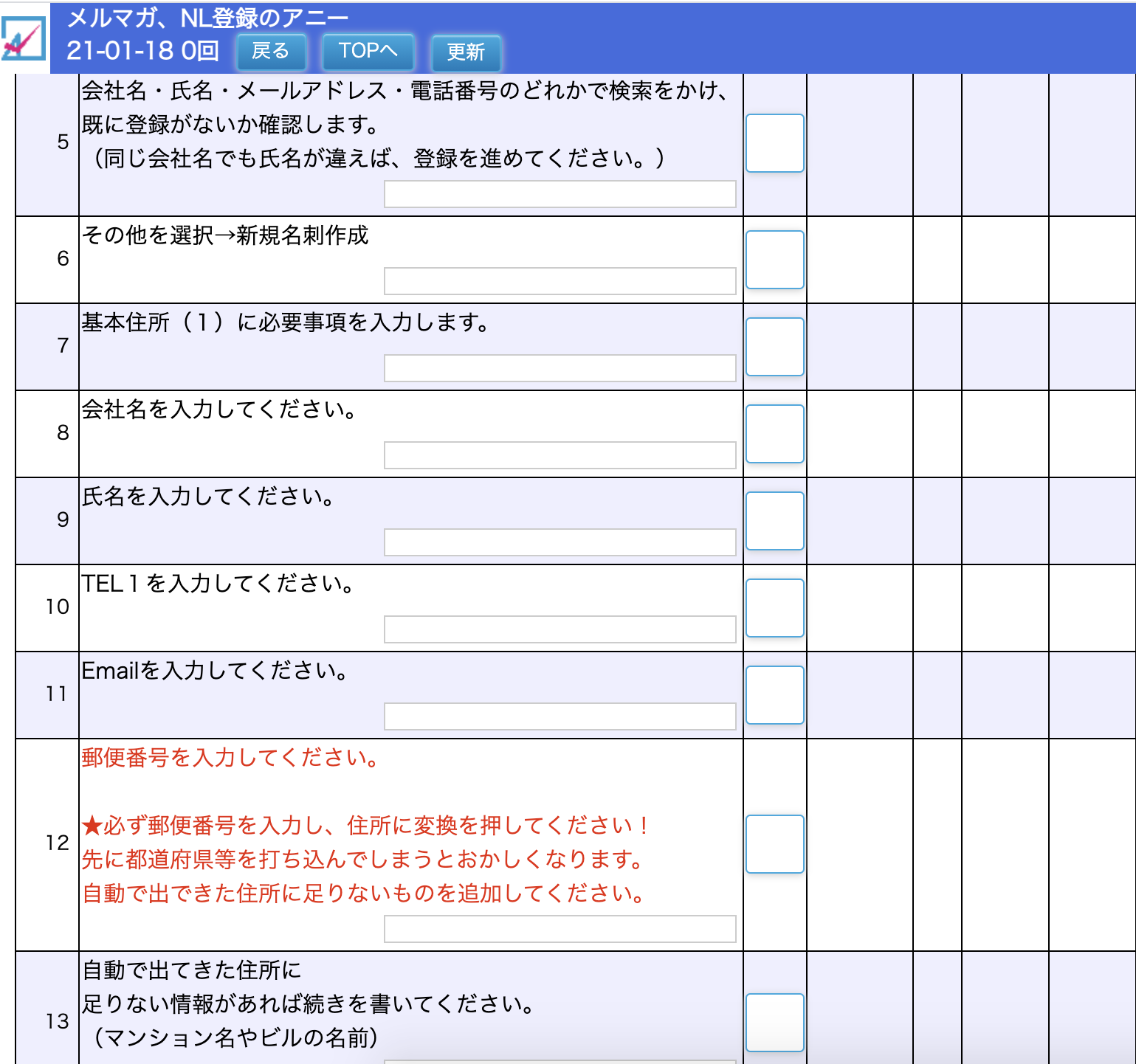Screen dimensions: 1136x1064
Task: Click row number 10
Action: click(58, 607)
